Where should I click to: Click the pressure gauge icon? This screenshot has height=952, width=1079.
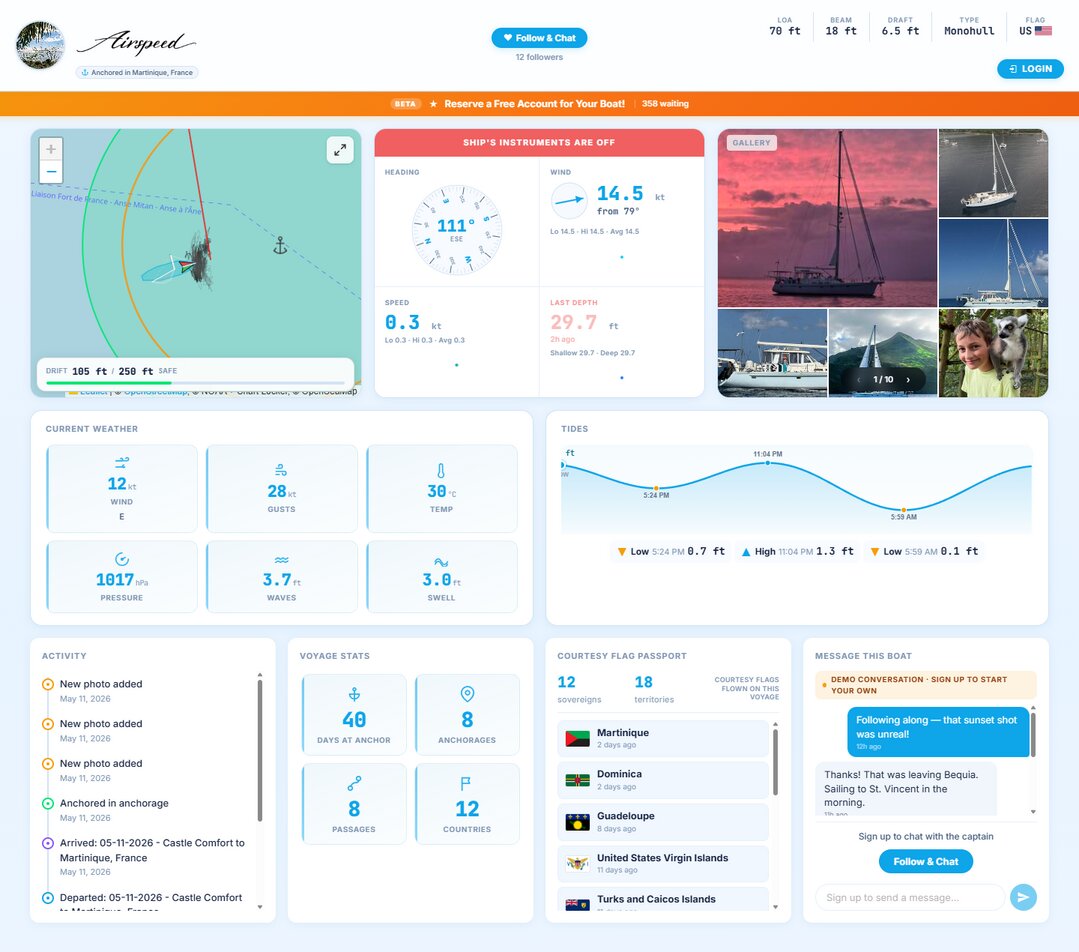pos(122,559)
